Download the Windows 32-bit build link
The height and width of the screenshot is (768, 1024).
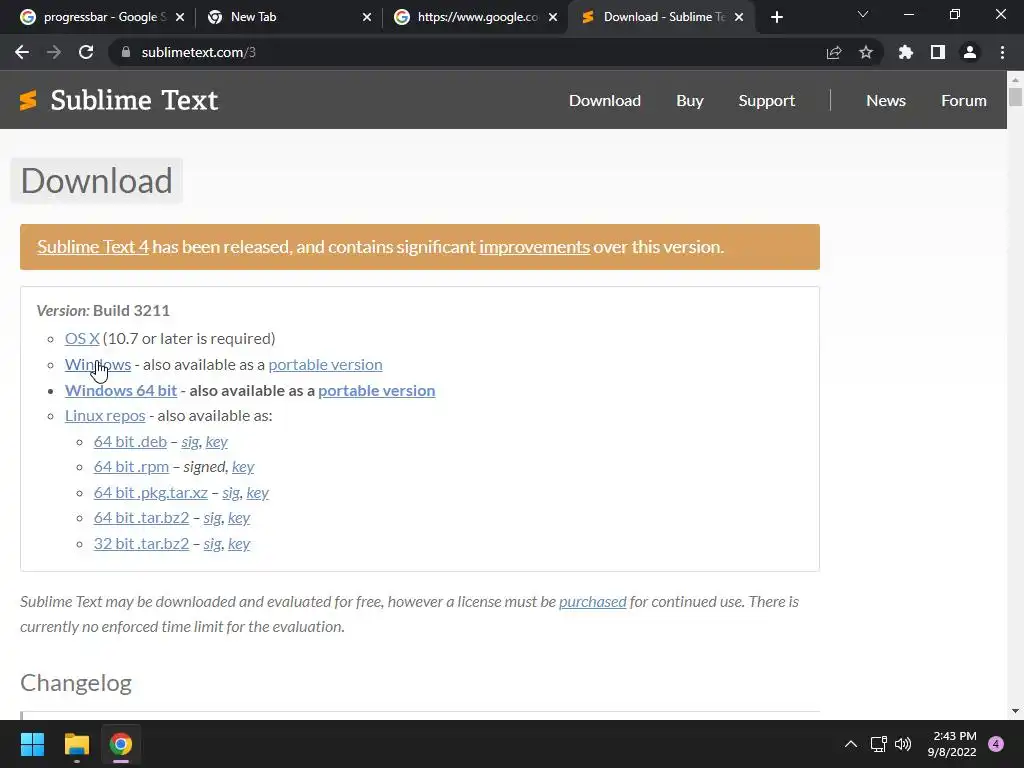[x=98, y=364]
